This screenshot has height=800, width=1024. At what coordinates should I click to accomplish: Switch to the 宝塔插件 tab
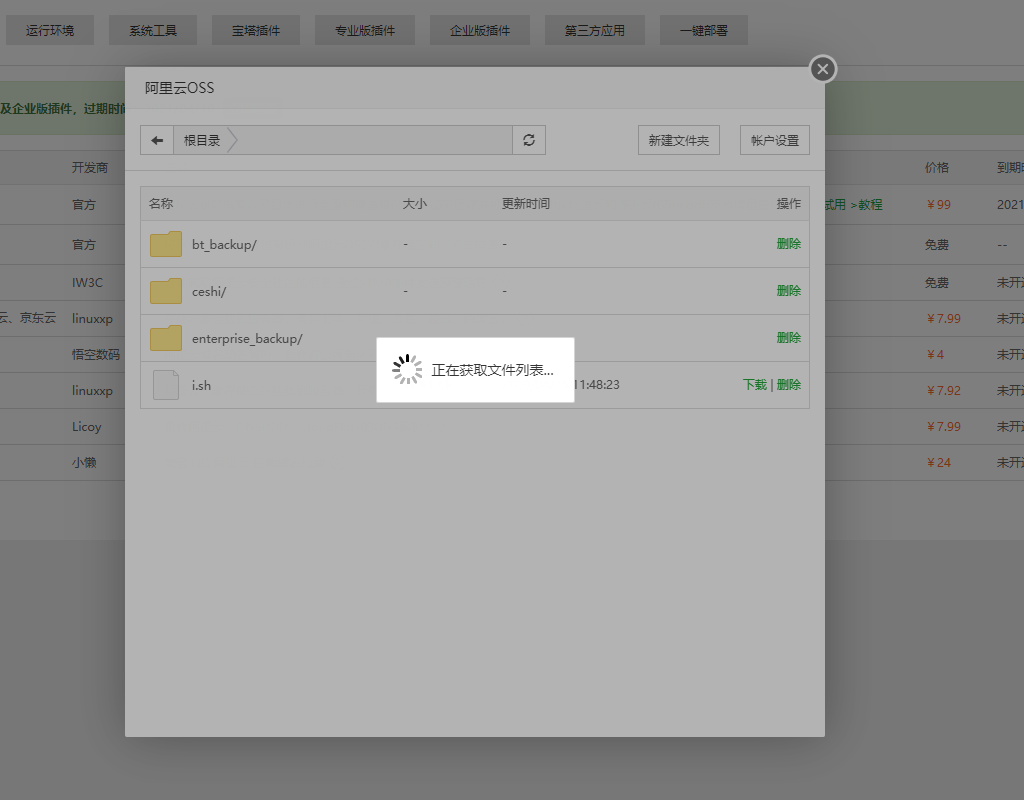[x=256, y=31]
